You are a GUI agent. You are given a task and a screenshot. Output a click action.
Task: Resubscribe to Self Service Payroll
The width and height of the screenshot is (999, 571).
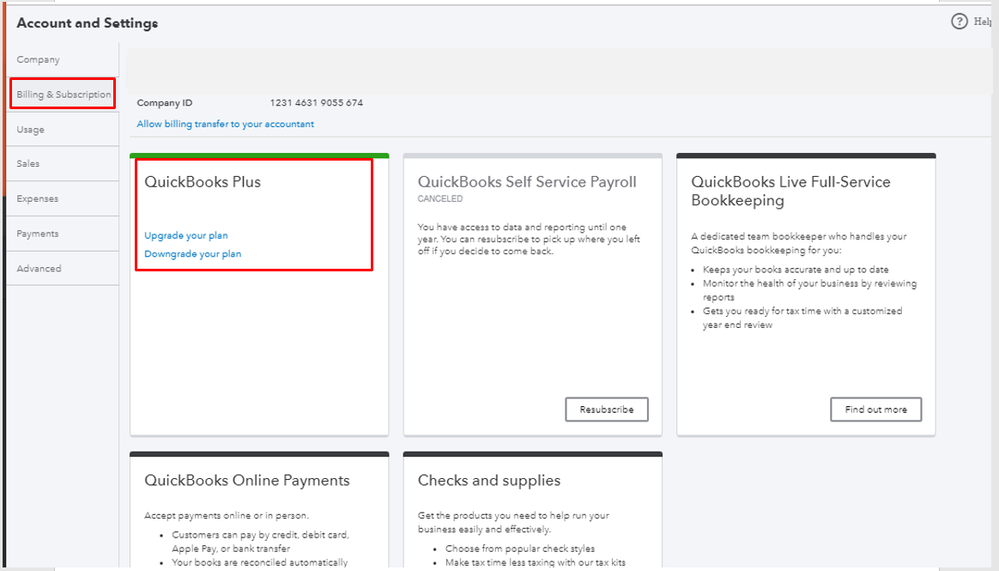607,409
